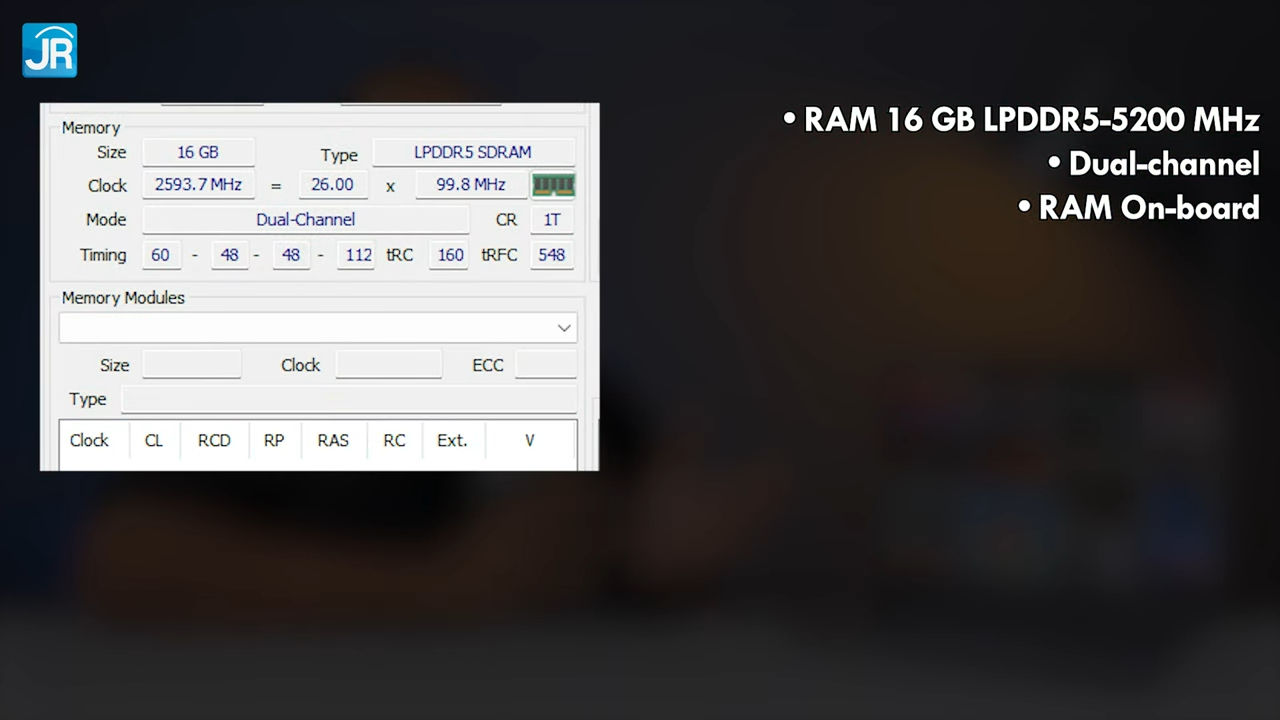1280x720 pixels.
Task: Click the CL column header in timings table
Action: coord(153,440)
